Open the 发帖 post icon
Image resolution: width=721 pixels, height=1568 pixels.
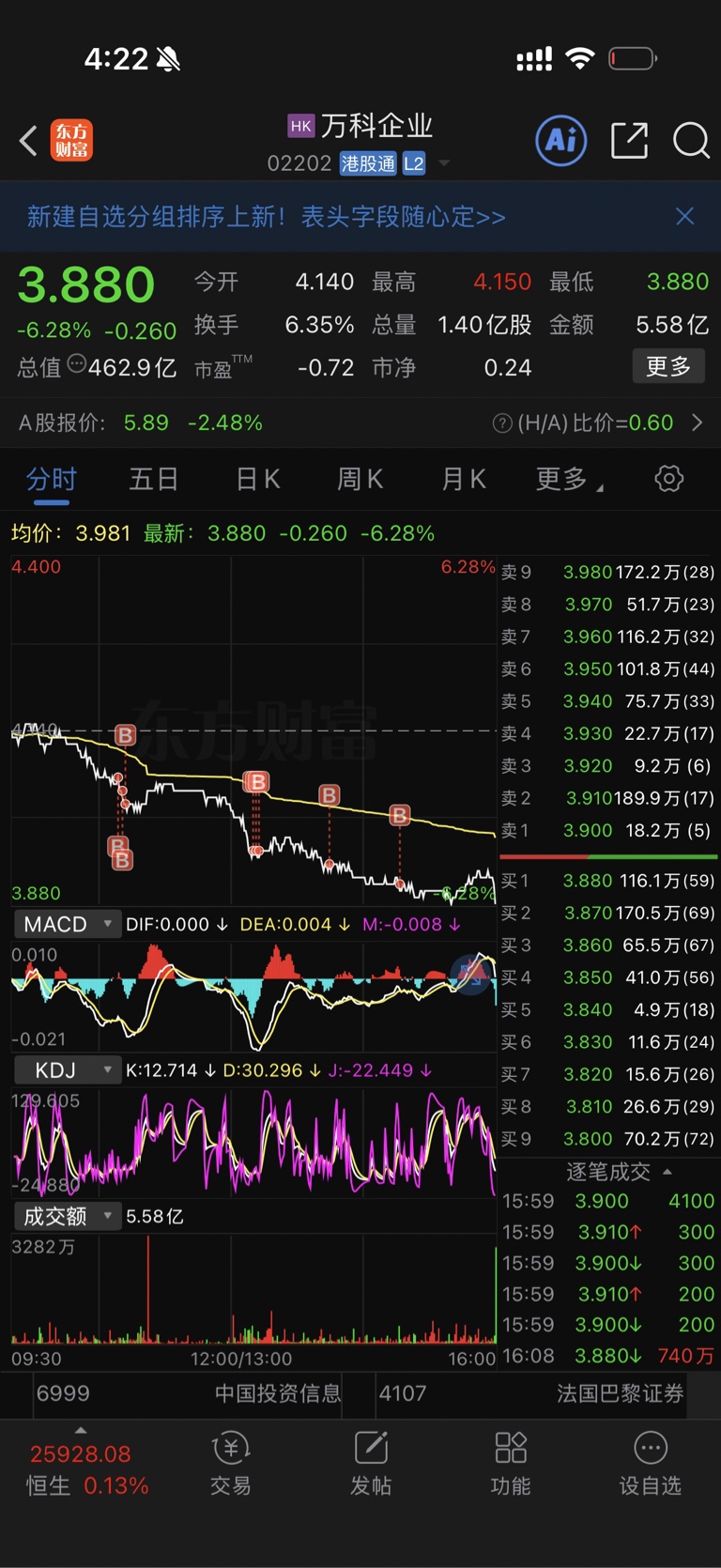pyautogui.click(x=371, y=1463)
